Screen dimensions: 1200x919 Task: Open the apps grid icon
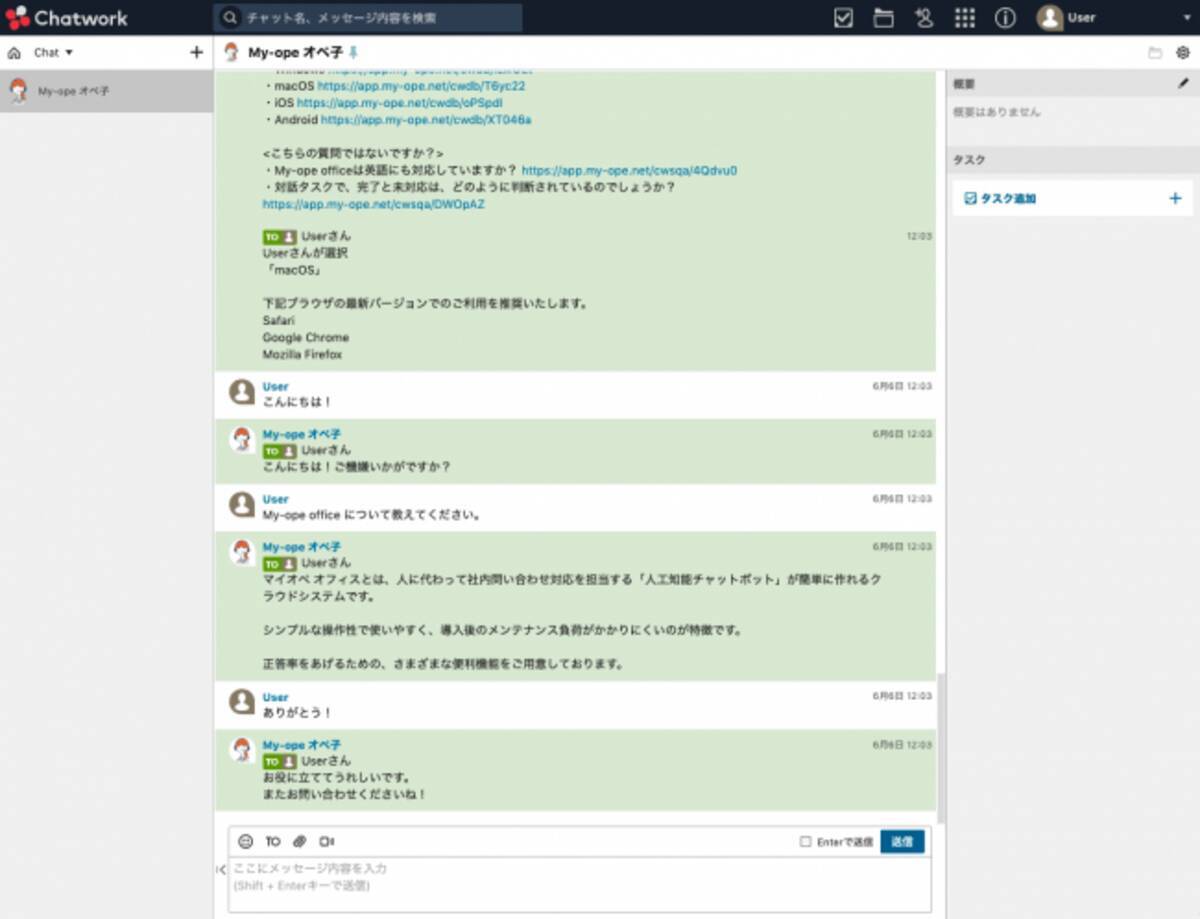coord(965,18)
